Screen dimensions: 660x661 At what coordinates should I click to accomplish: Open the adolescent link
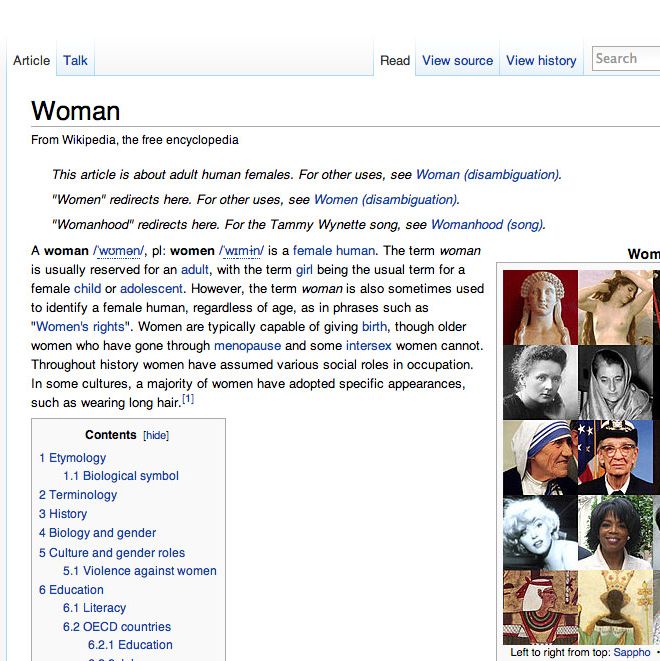tap(151, 288)
